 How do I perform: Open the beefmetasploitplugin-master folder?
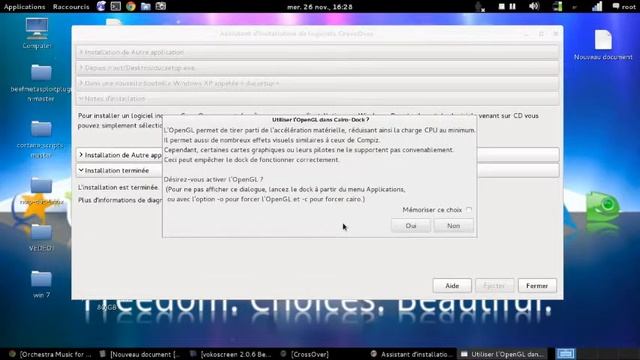pyautogui.click(x=41, y=82)
